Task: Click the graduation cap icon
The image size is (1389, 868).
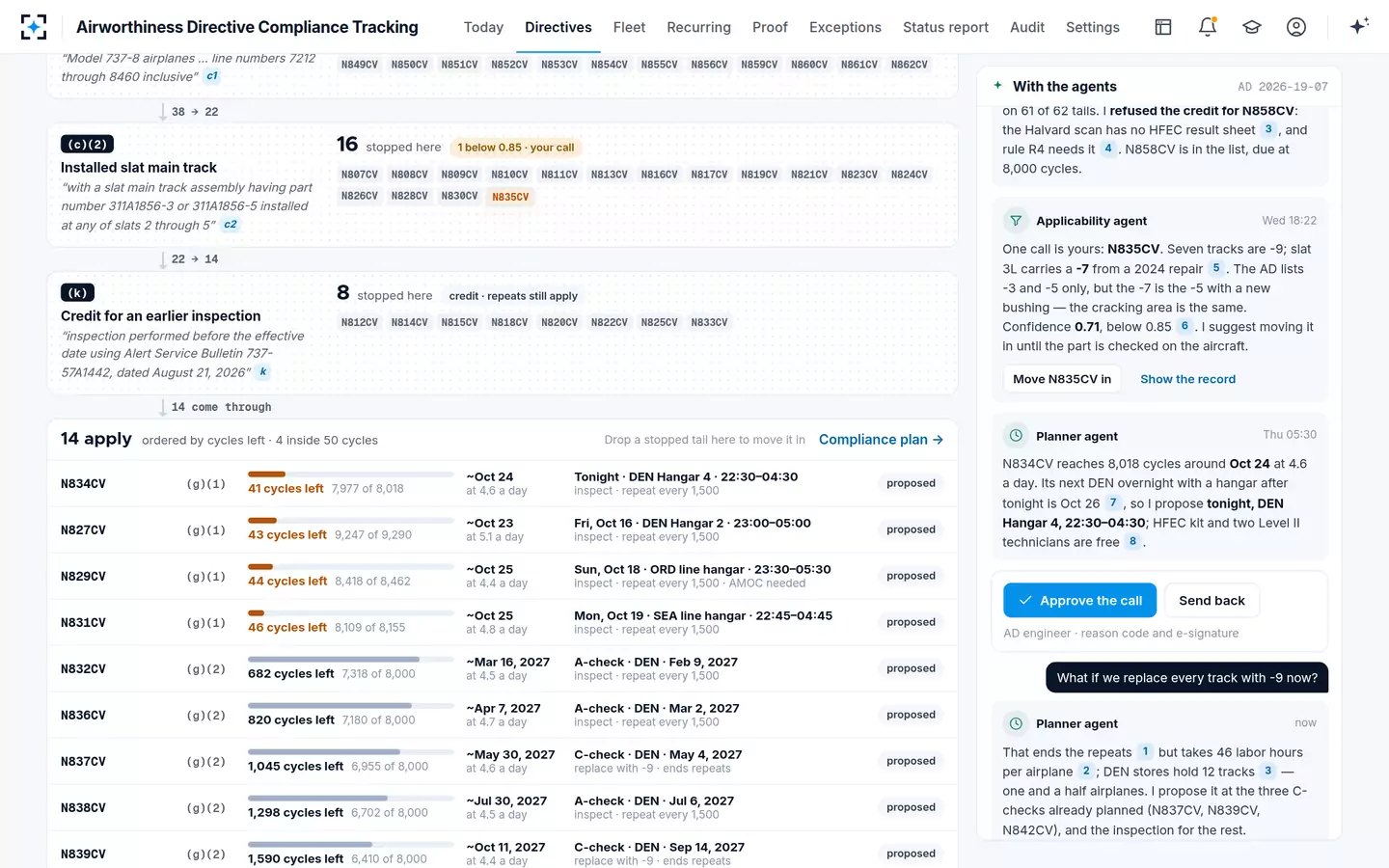Action: [x=1252, y=27]
